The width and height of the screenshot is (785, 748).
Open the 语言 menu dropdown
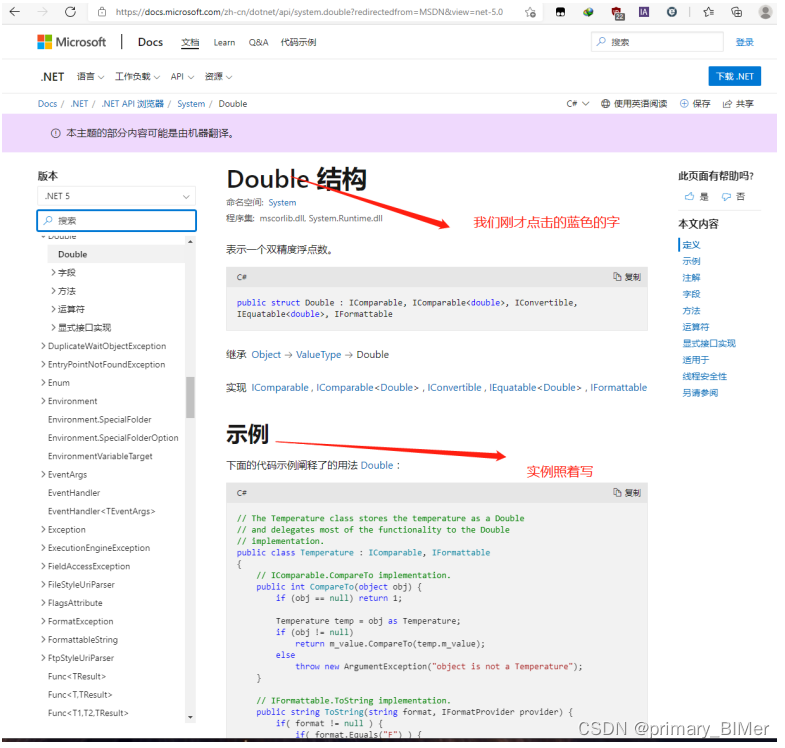tap(90, 77)
